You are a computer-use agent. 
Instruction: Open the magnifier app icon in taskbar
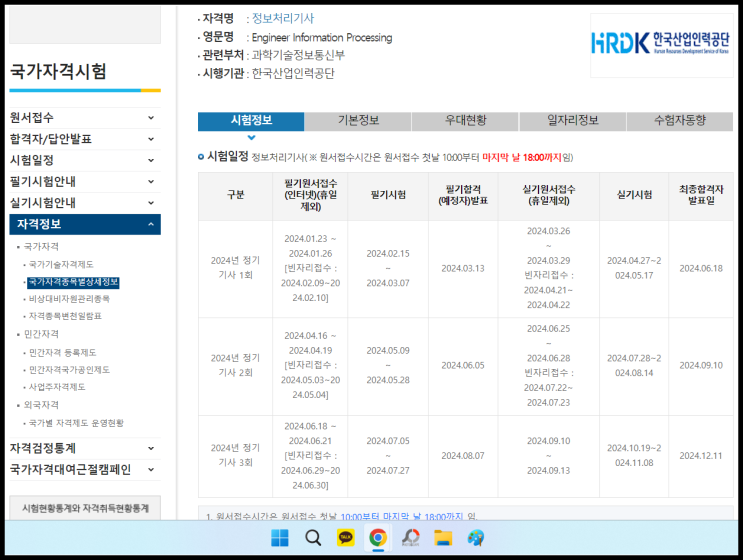[x=410, y=538]
